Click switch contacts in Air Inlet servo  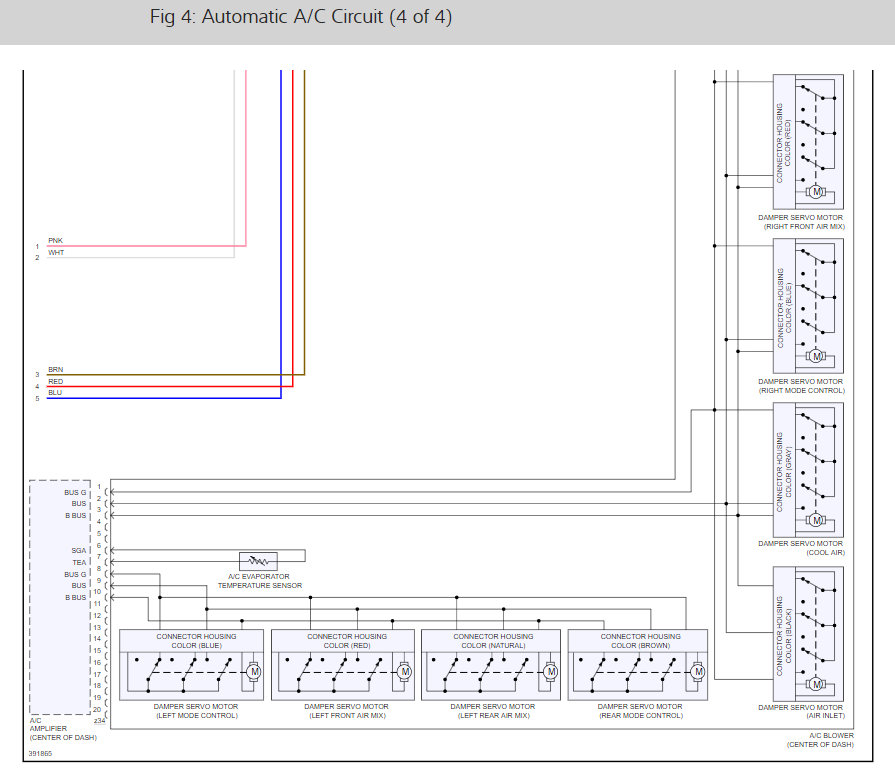[x=818, y=625]
